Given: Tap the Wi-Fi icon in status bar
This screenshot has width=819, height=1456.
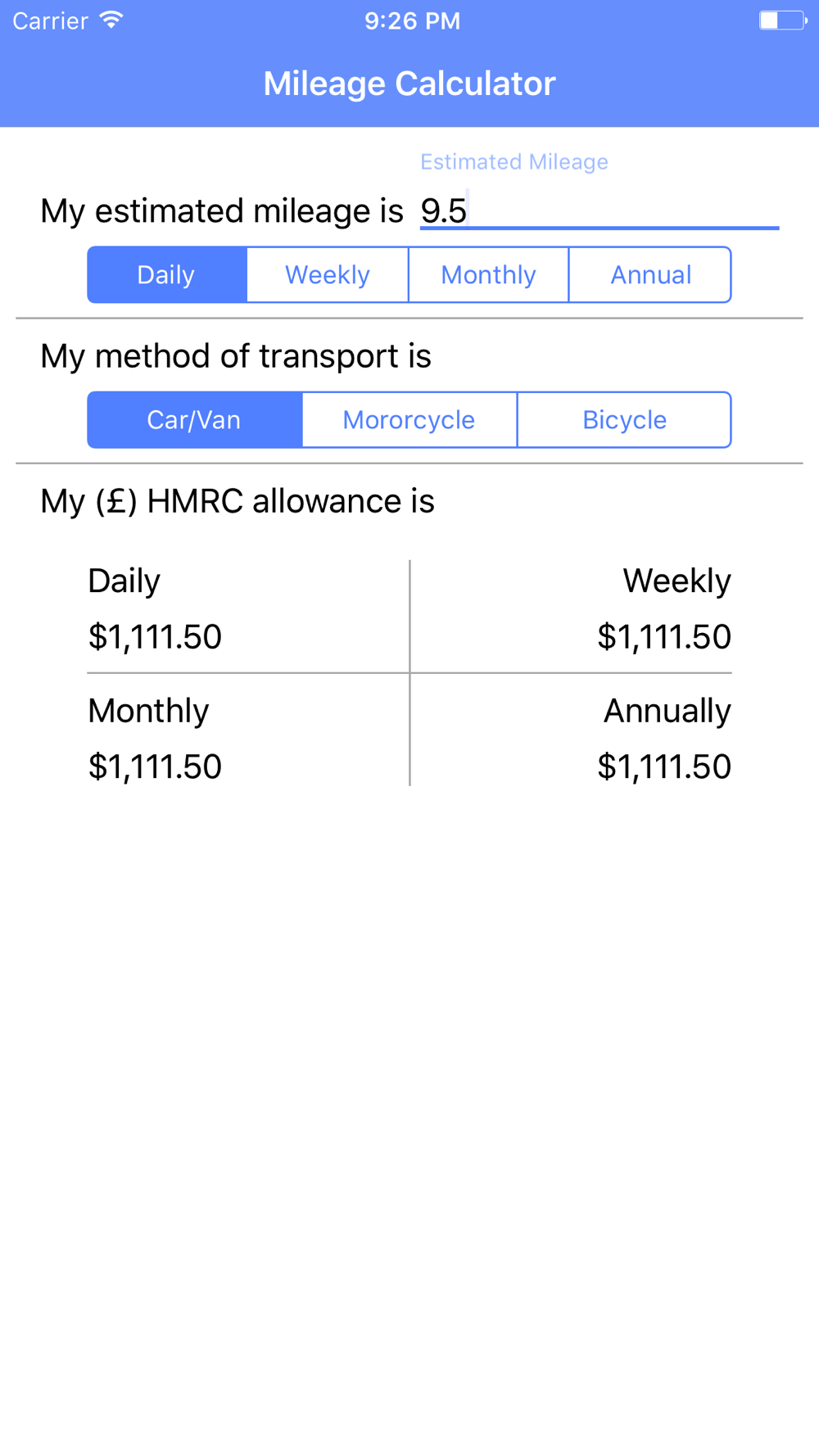Looking at the screenshot, I should (x=111, y=20).
